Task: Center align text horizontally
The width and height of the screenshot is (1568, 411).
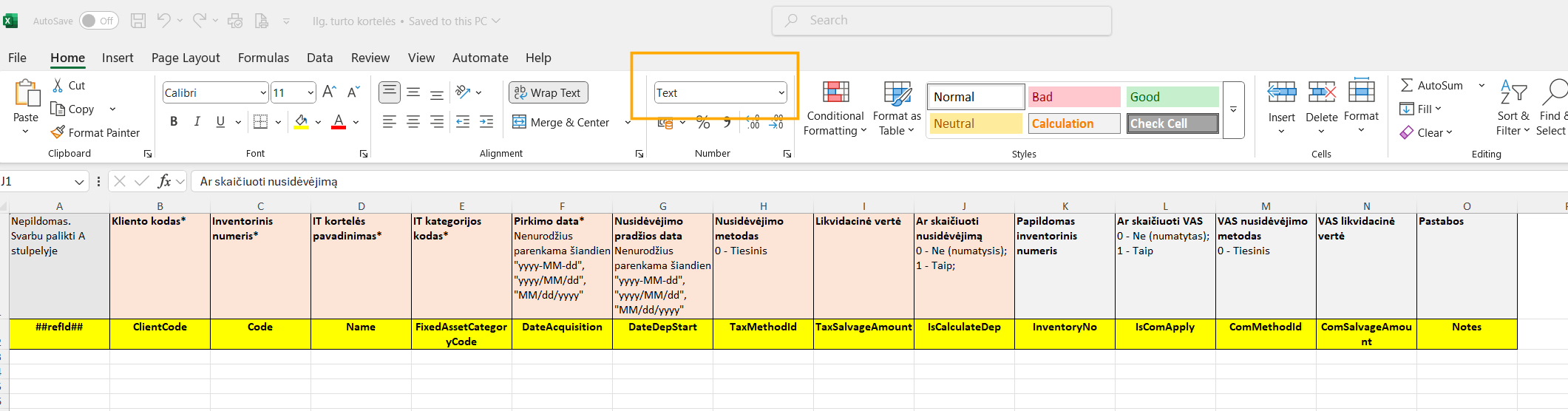Action: [x=413, y=122]
